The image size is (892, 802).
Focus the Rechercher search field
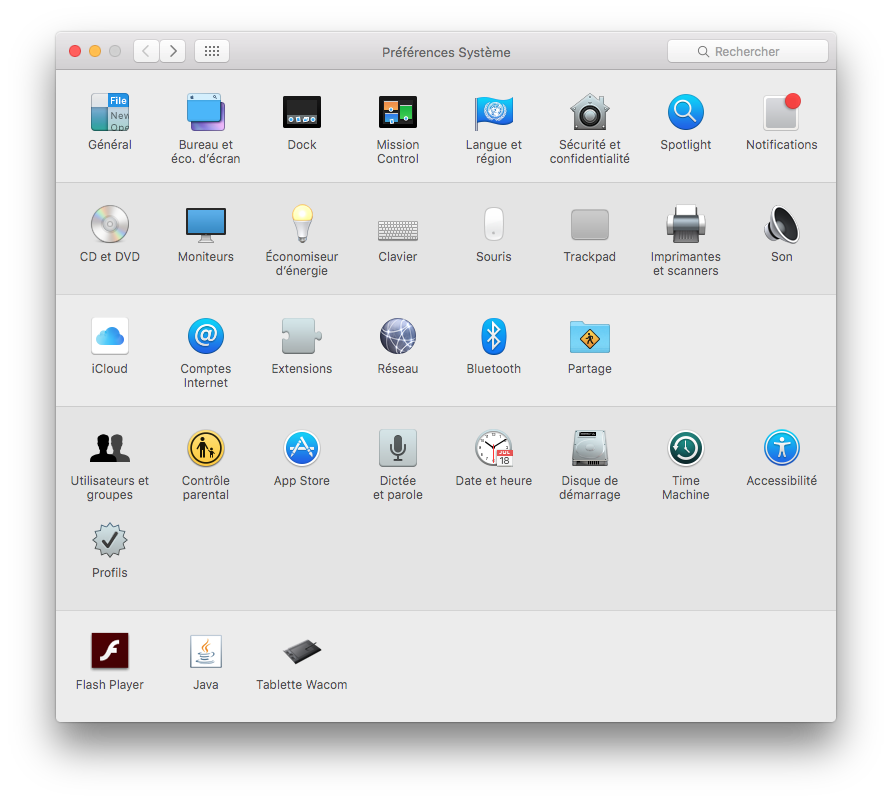tap(748, 51)
